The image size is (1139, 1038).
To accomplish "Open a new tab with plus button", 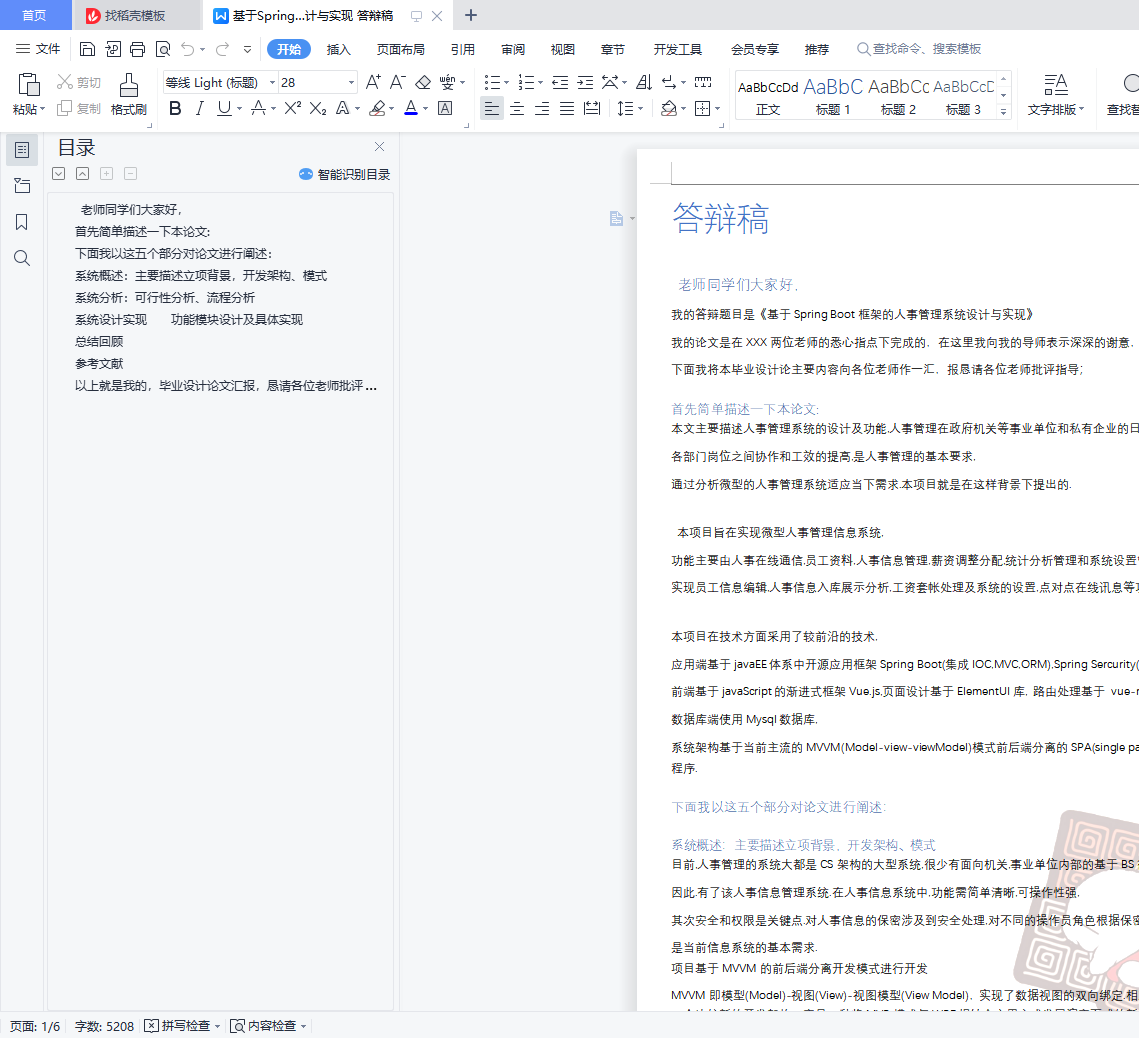I will (471, 15).
